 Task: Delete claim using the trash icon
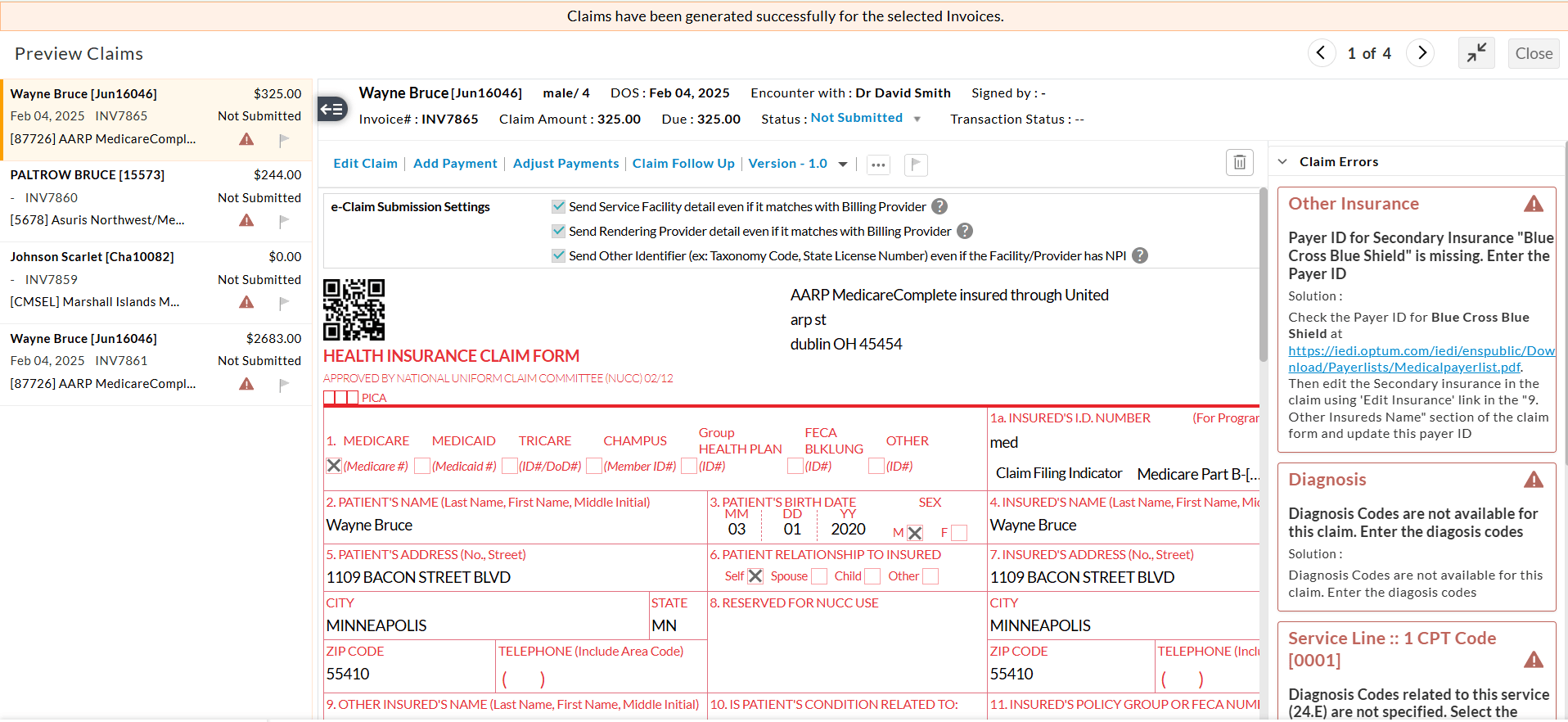point(1239,163)
